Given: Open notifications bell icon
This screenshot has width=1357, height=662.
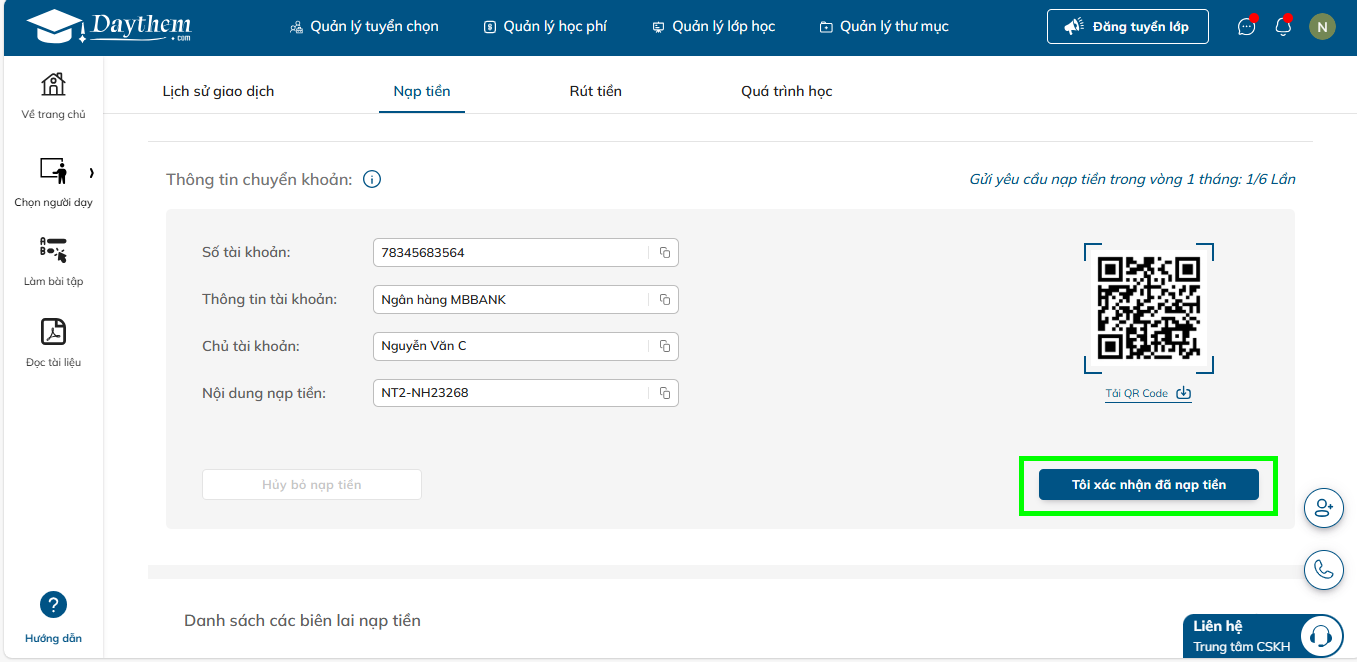Looking at the screenshot, I should (1283, 27).
